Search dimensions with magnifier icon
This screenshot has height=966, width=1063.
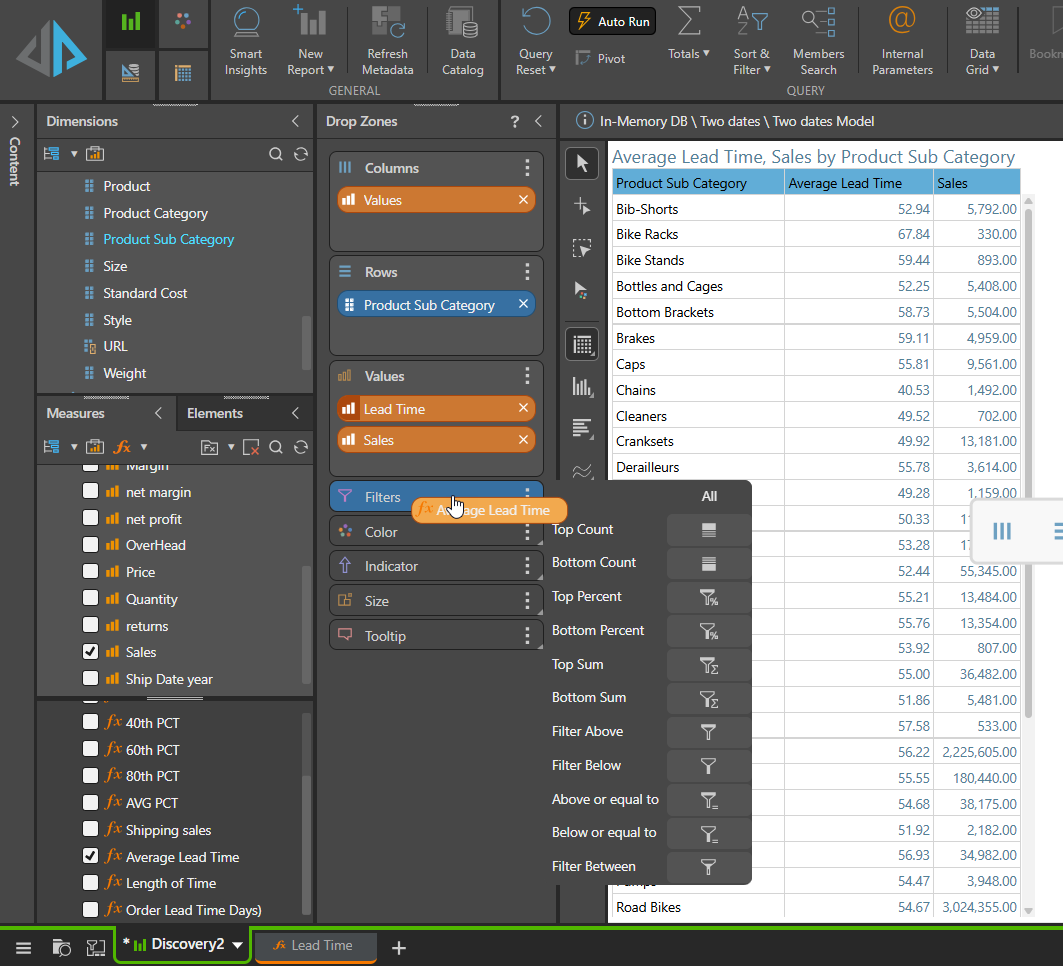click(275, 155)
